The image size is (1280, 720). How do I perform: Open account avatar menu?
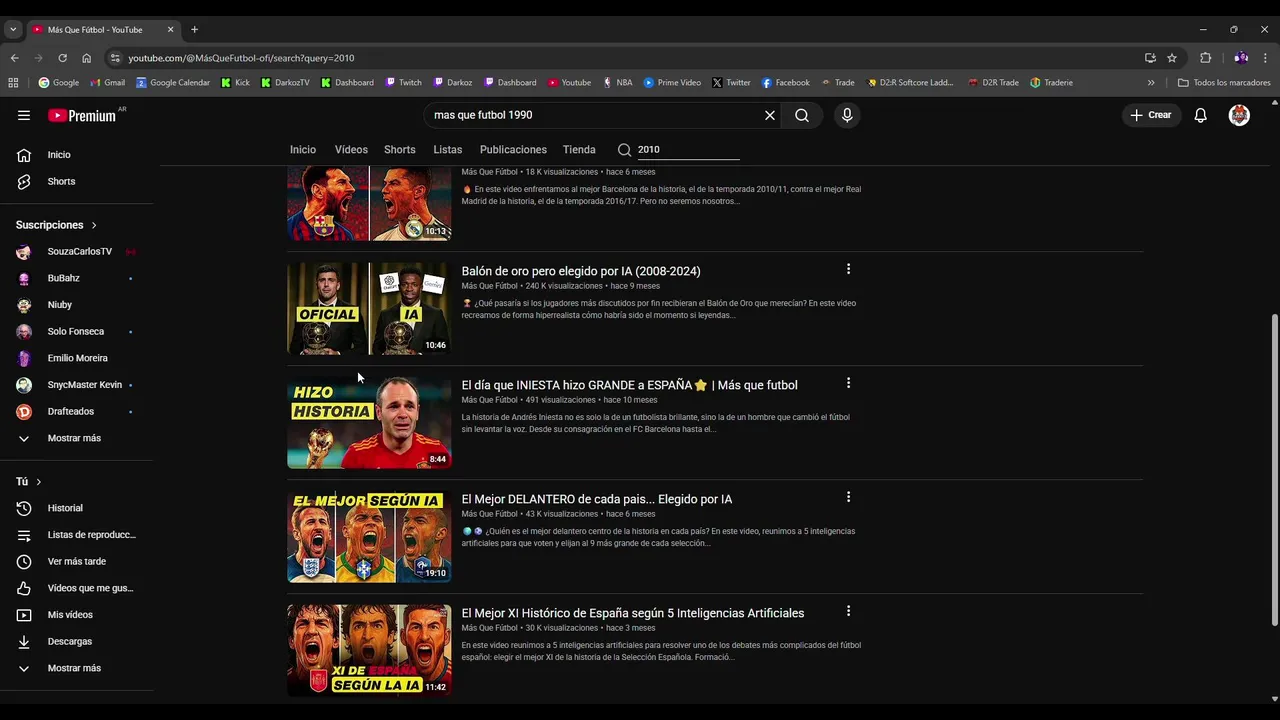point(1239,115)
